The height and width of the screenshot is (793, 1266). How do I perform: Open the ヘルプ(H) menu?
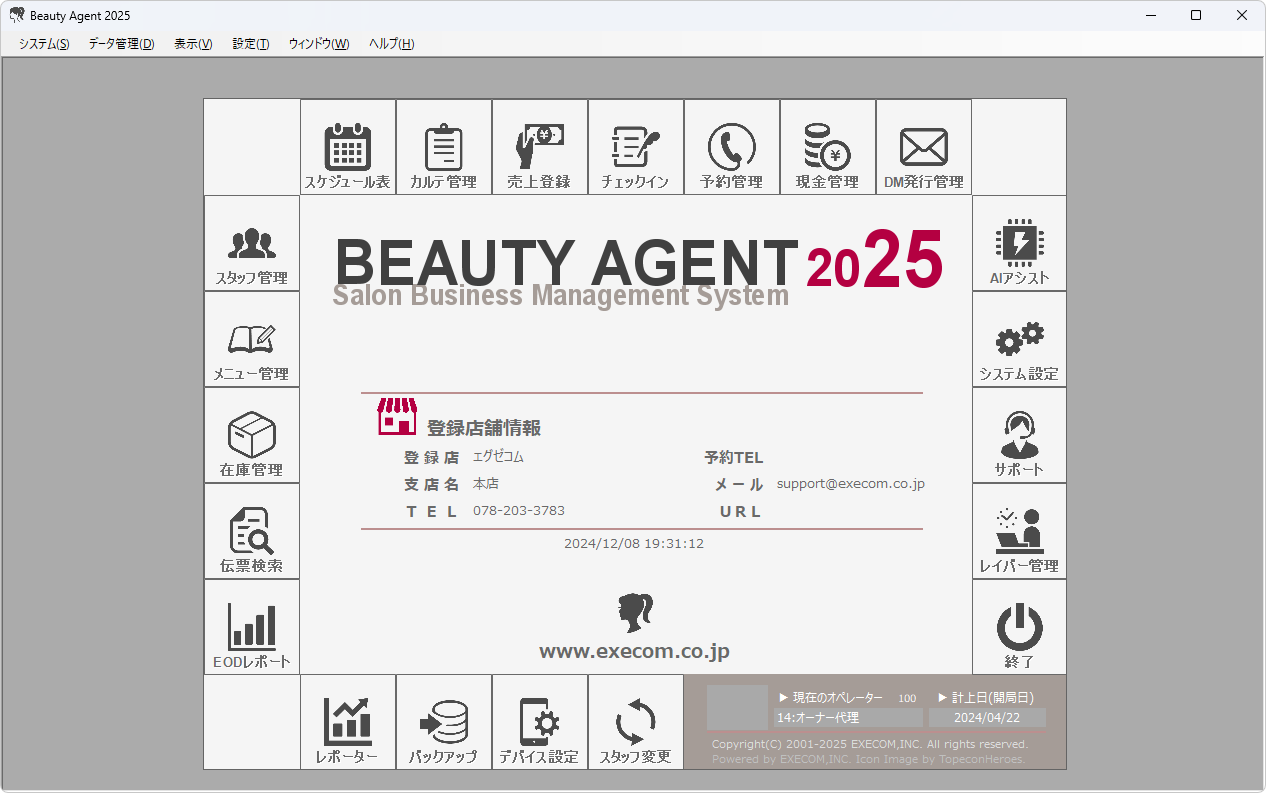click(391, 44)
